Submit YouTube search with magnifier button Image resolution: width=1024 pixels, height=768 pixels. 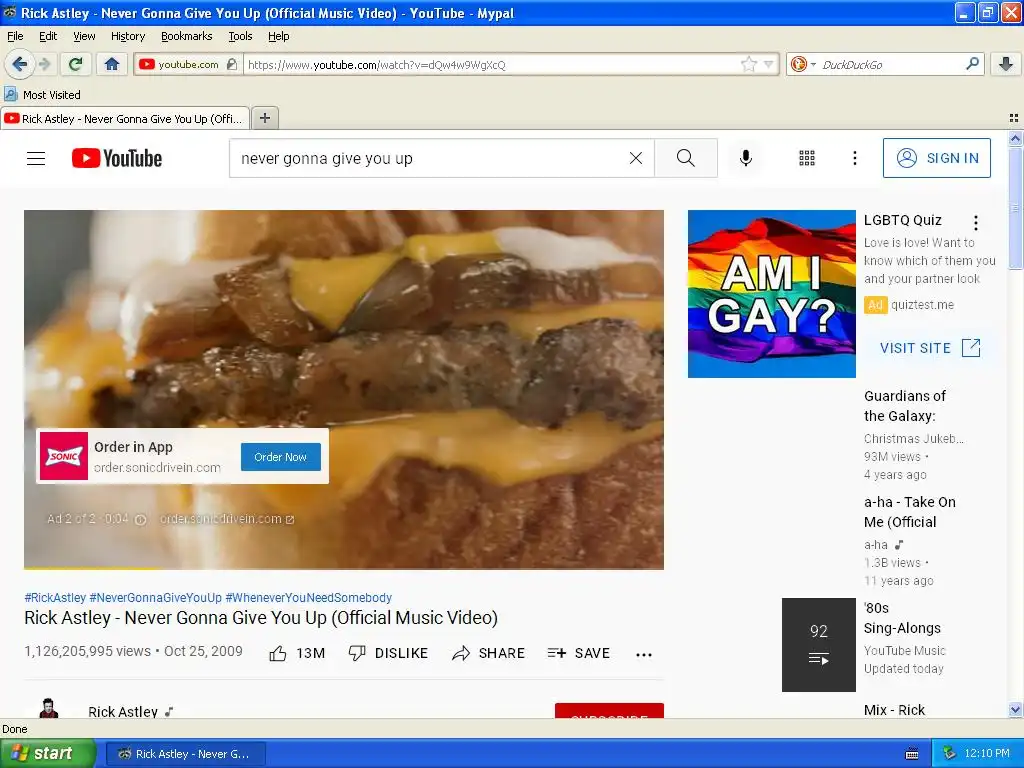686,158
